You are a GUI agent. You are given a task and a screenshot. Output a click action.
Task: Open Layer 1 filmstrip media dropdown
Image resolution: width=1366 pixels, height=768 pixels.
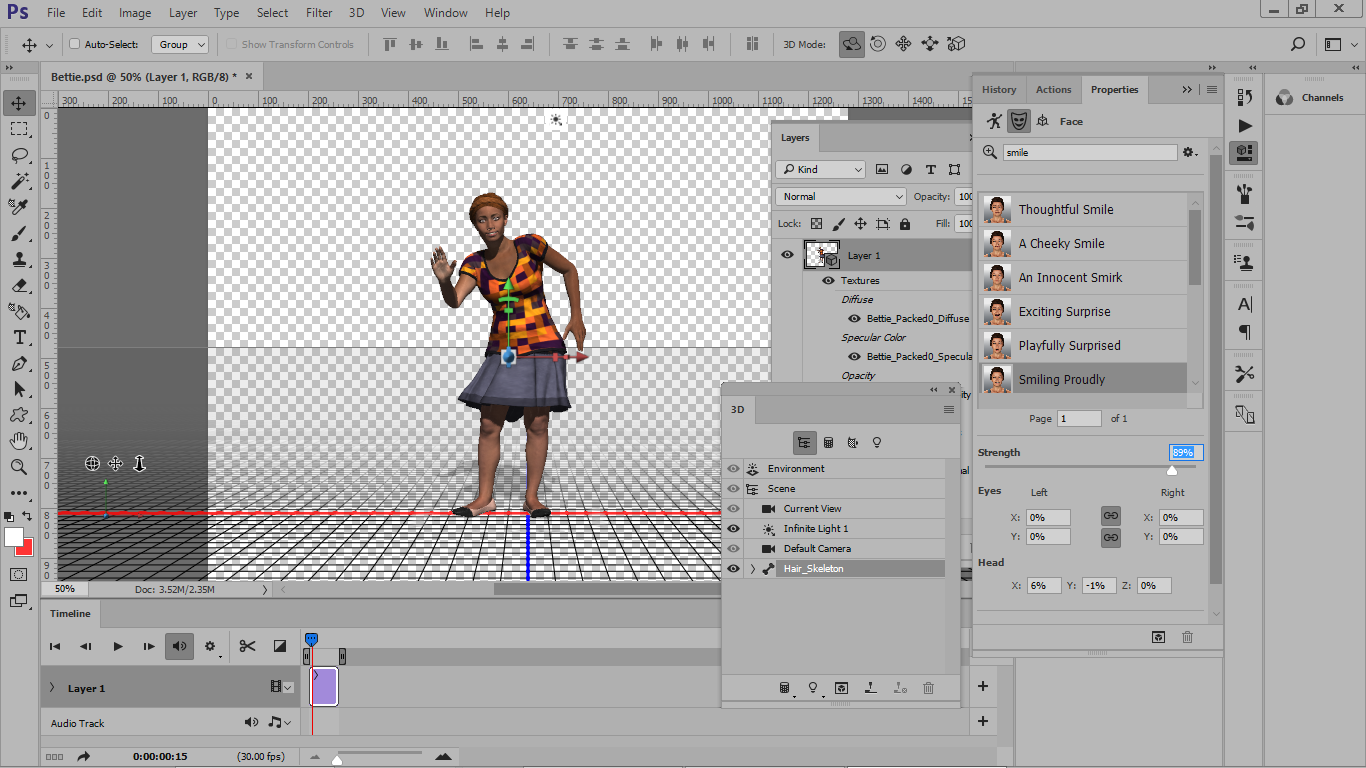pos(281,687)
